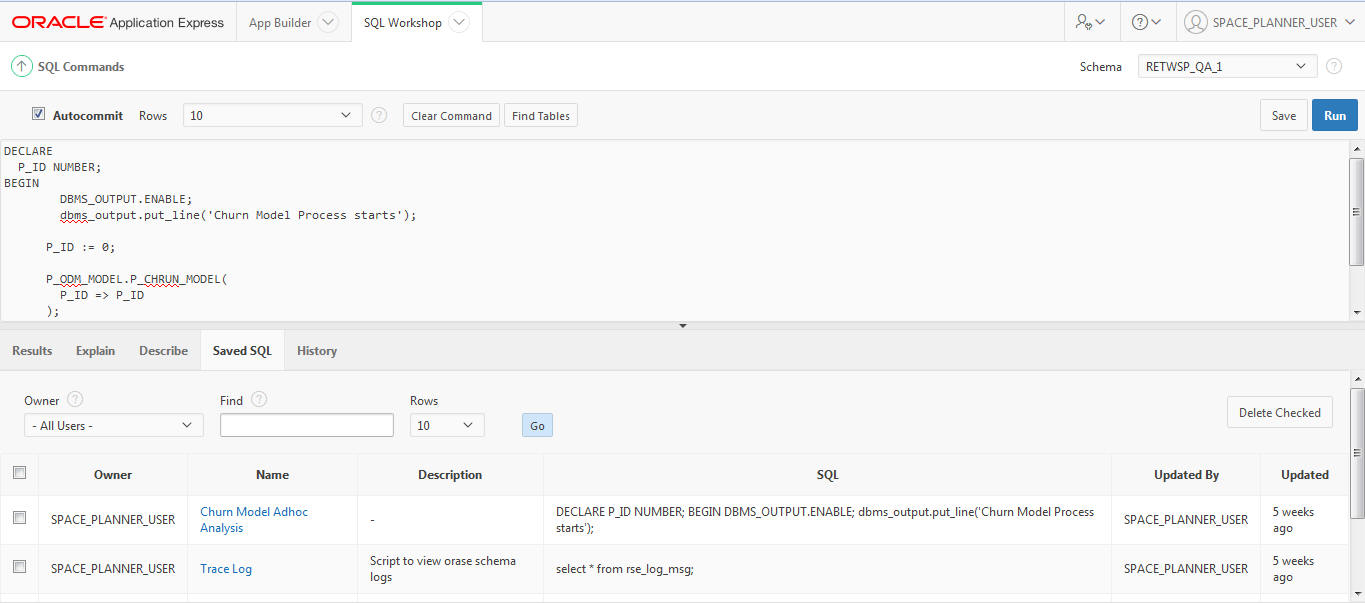Click the SQL Commands breadcrumb title

tap(81, 67)
